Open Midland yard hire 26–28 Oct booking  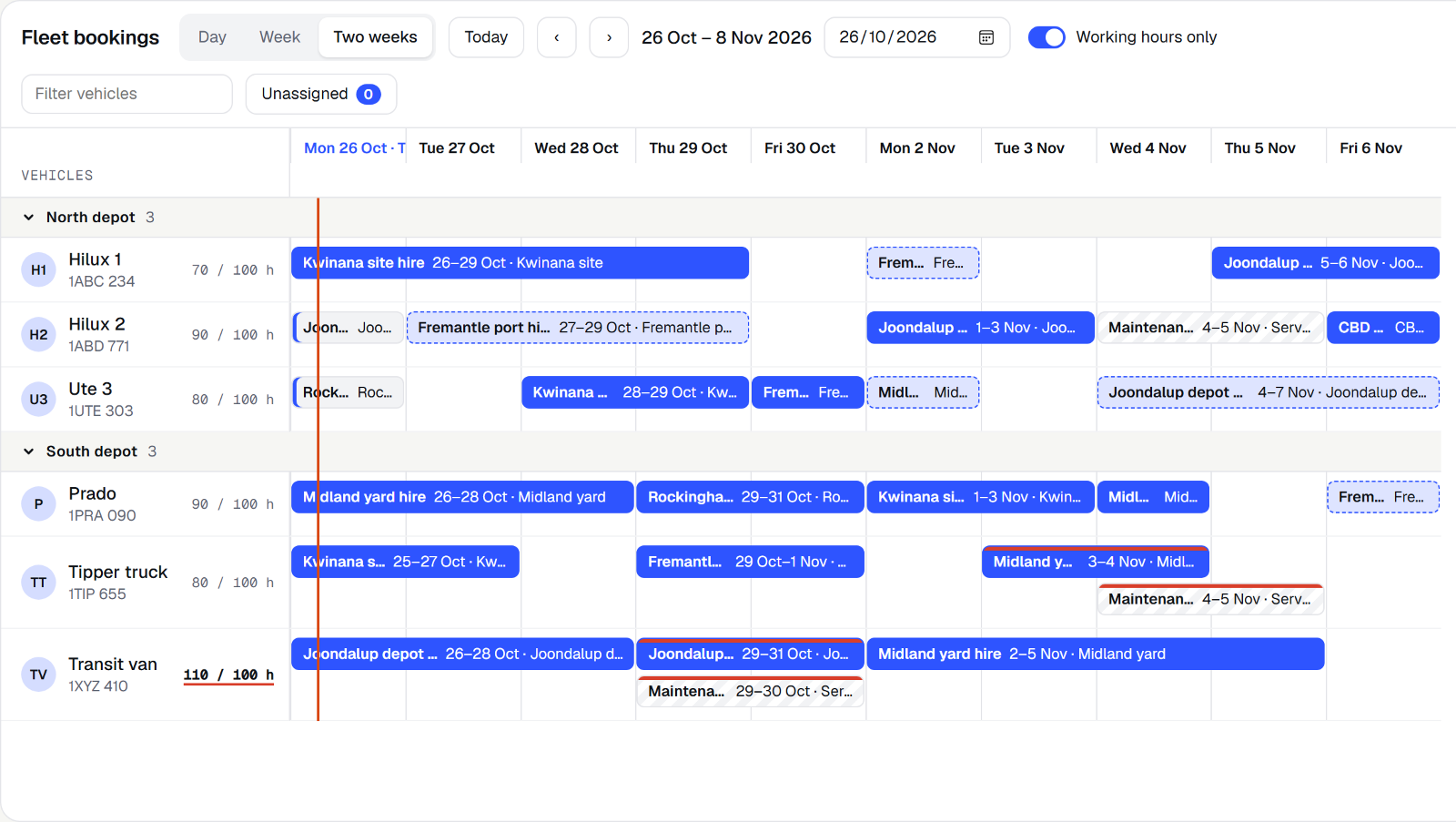pos(462,497)
